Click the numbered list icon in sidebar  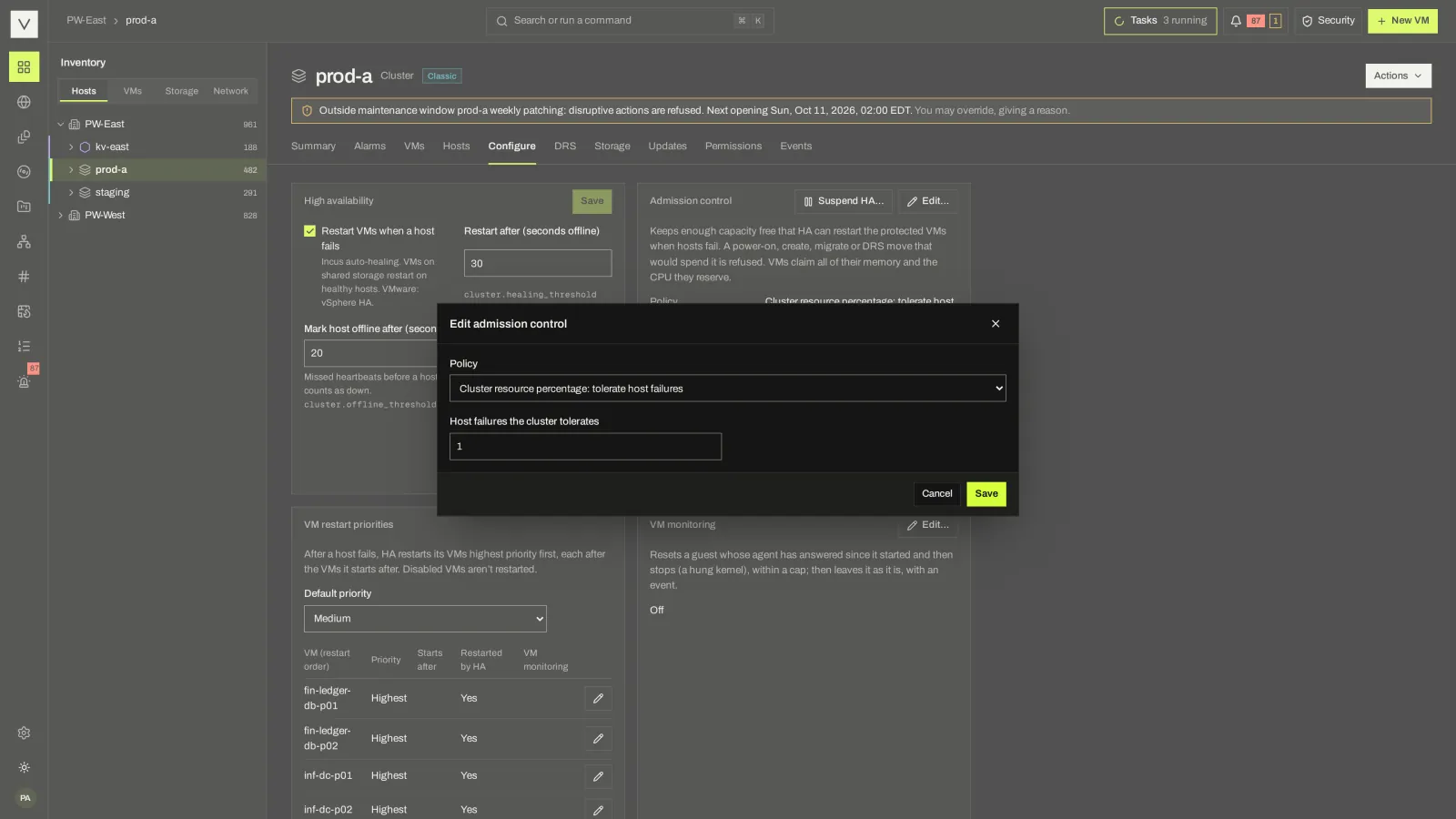(24, 346)
